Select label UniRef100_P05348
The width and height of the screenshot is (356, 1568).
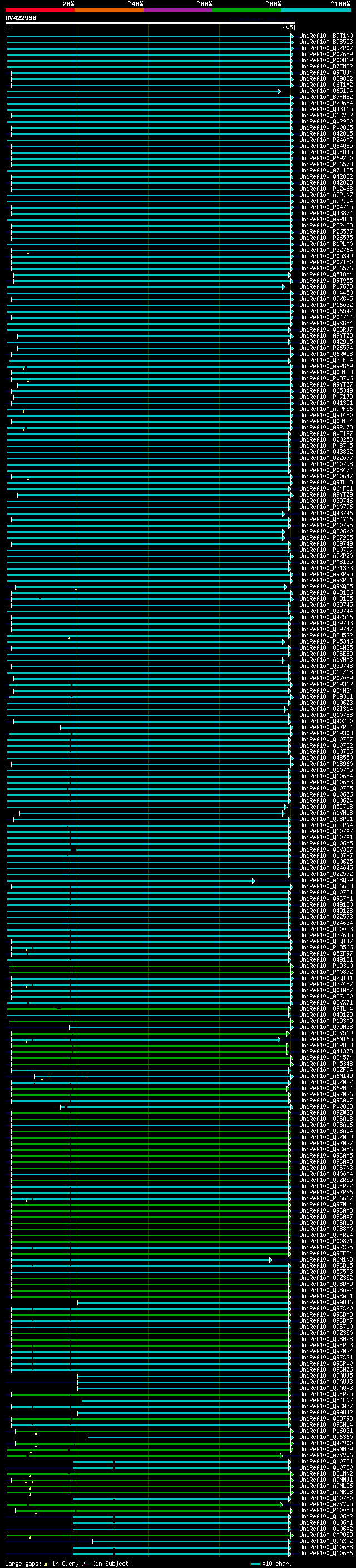click(325, 1064)
